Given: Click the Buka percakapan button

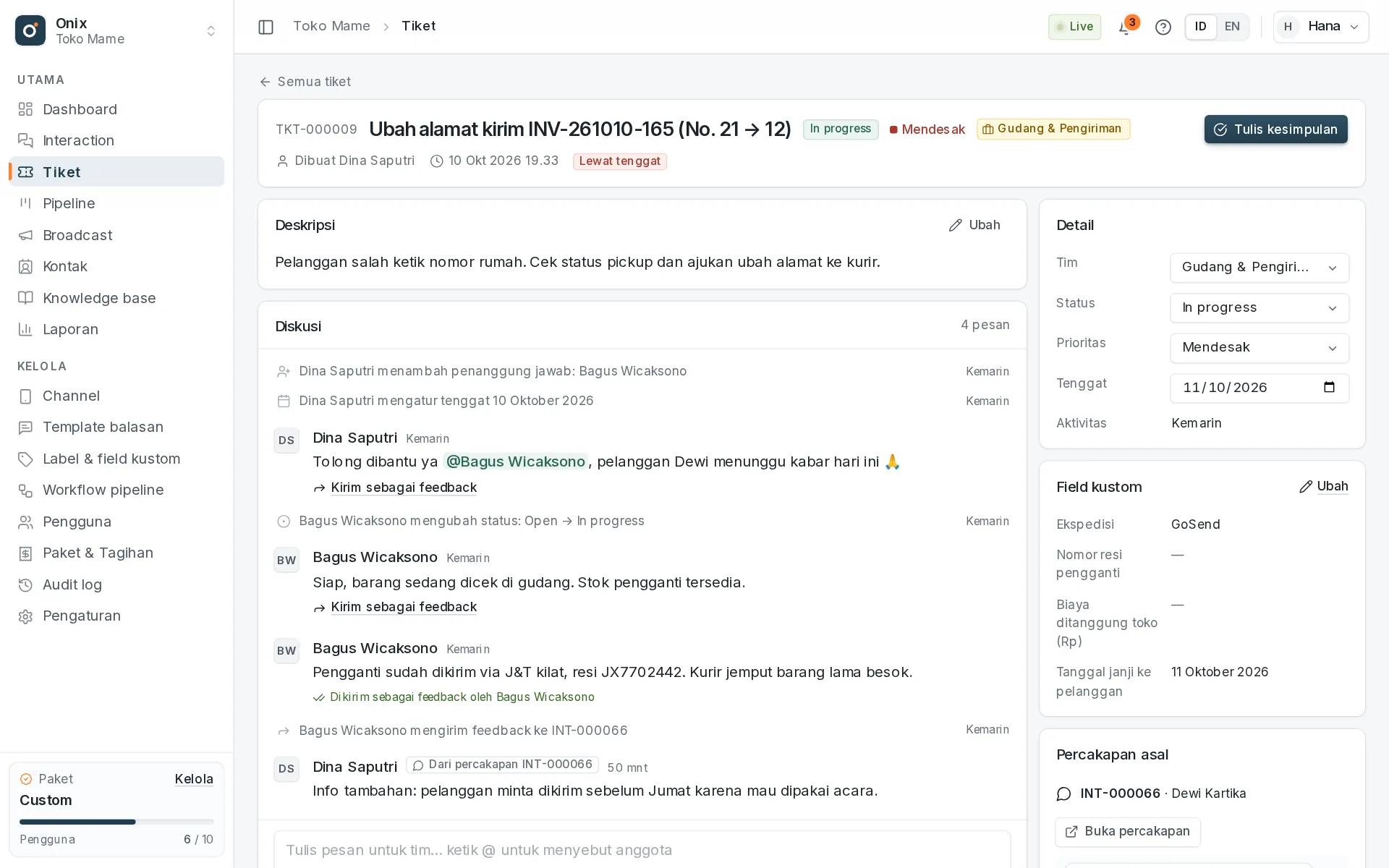Looking at the screenshot, I should [x=1128, y=832].
